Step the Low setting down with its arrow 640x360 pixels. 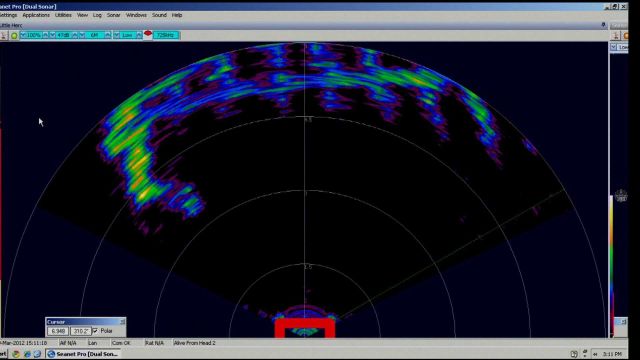(x=117, y=36)
